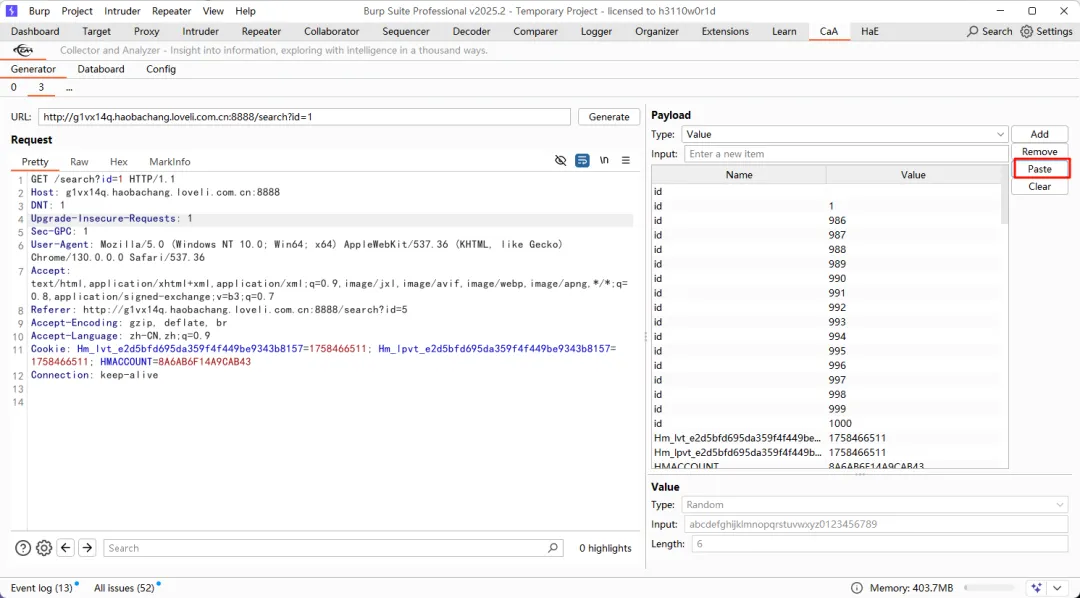Click the memory info icon in status bar

click(857, 588)
